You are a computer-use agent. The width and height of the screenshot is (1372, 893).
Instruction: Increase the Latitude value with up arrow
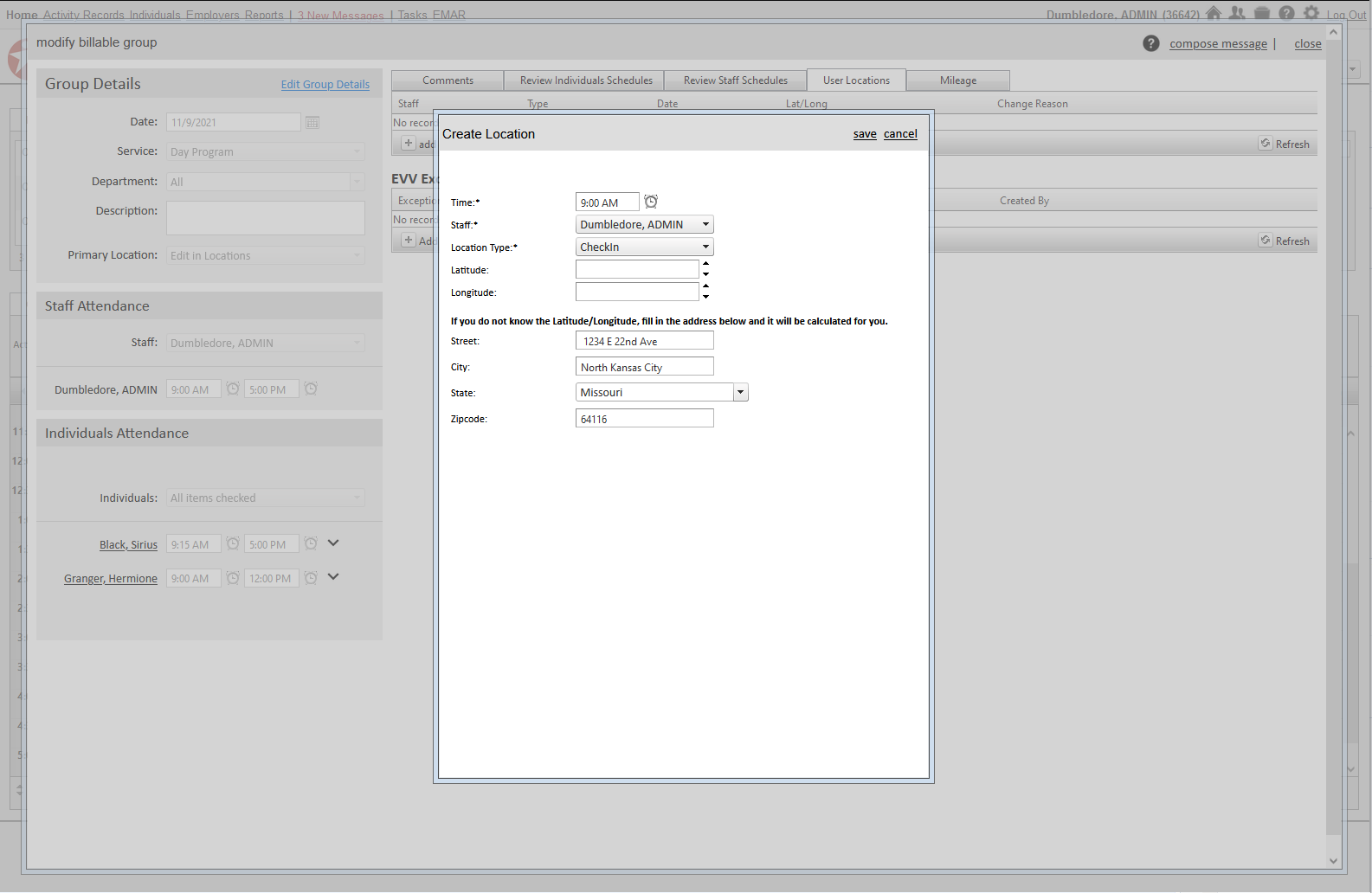pyautogui.click(x=705, y=263)
